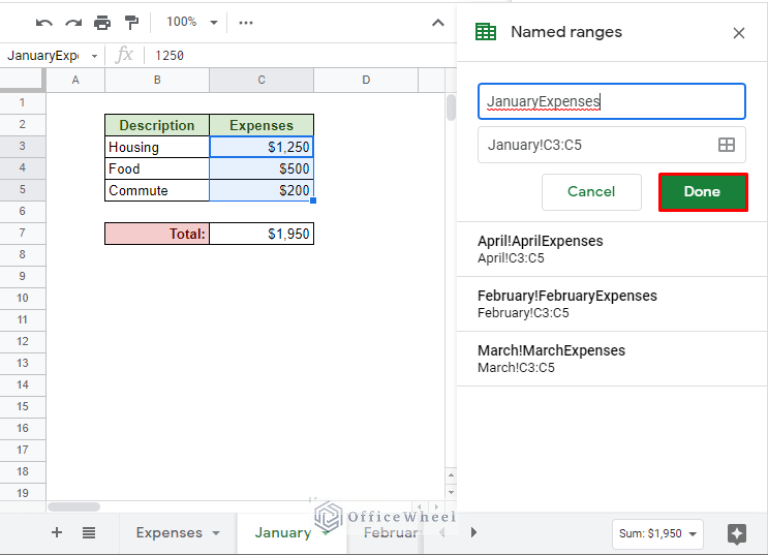Expand the Sum: $1,950 dropdown
The image size is (768, 555).
(658, 533)
